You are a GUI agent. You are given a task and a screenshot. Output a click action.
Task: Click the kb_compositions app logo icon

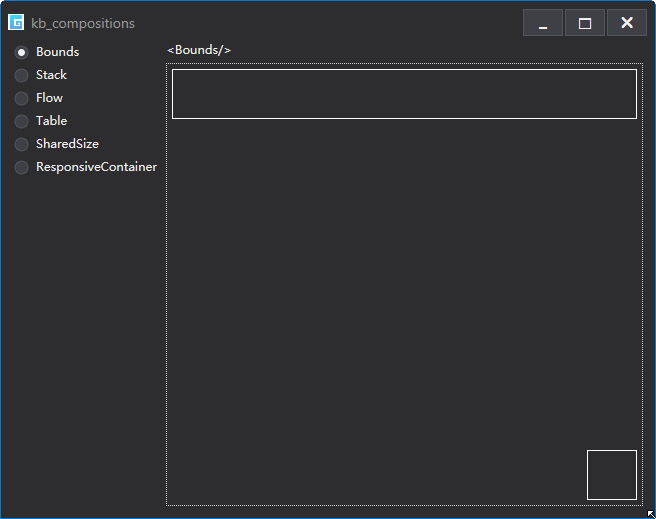point(16,23)
